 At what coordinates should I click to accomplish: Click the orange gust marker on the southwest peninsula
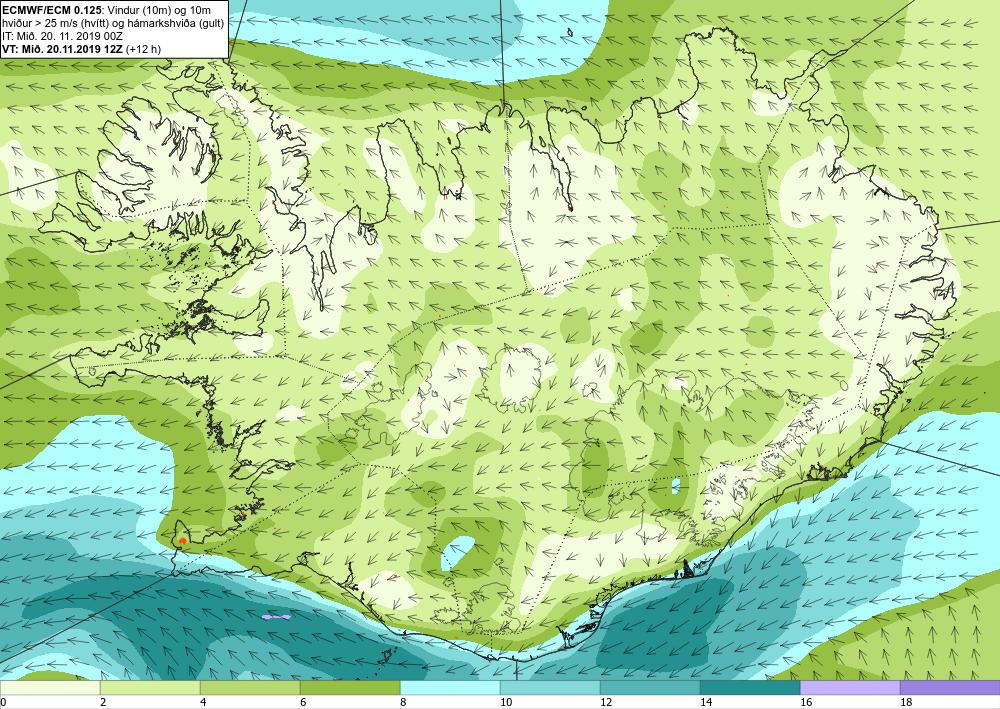[183, 540]
